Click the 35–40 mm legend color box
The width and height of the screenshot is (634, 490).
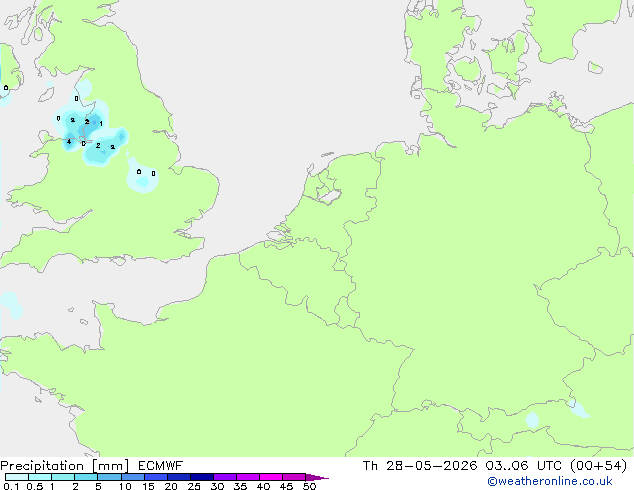click(248, 477)
